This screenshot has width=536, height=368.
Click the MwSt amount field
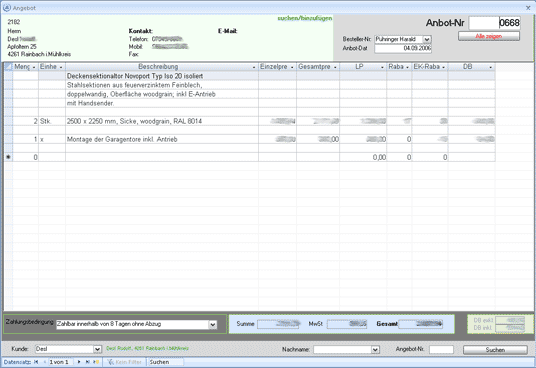347,324
